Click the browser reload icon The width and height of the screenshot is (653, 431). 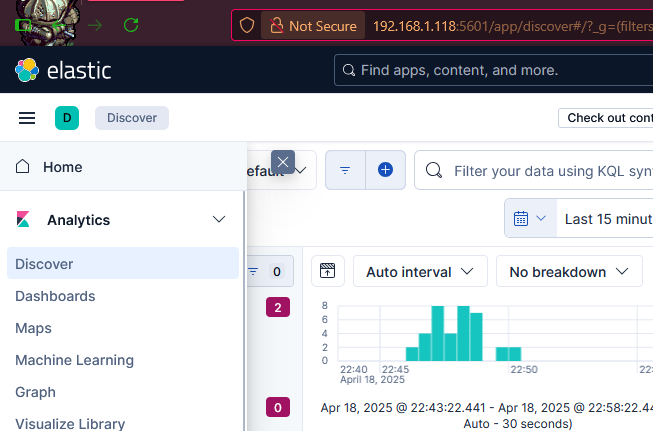click(x=131, y=25)
